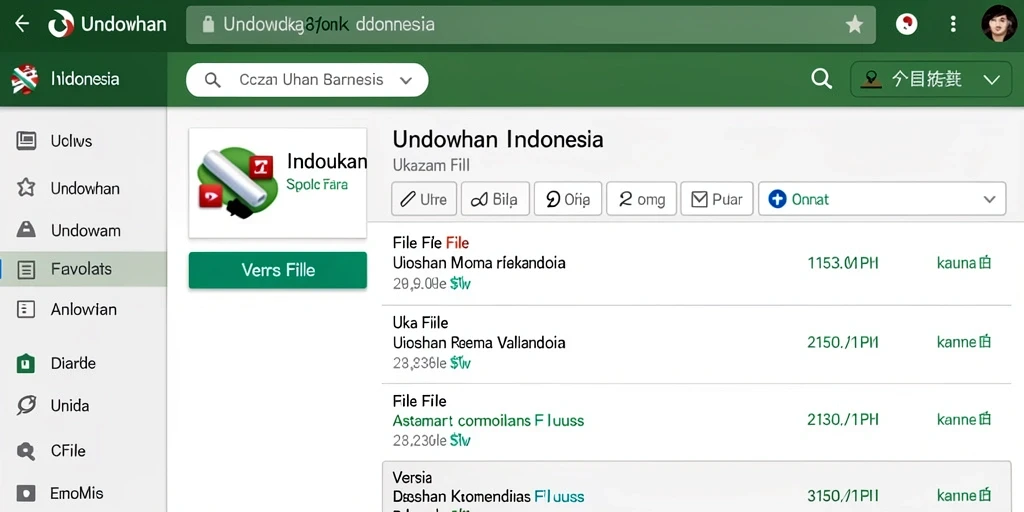1024x512 pixels.
Task: Open Diartde in the sidebar
Action: (84, 363)
